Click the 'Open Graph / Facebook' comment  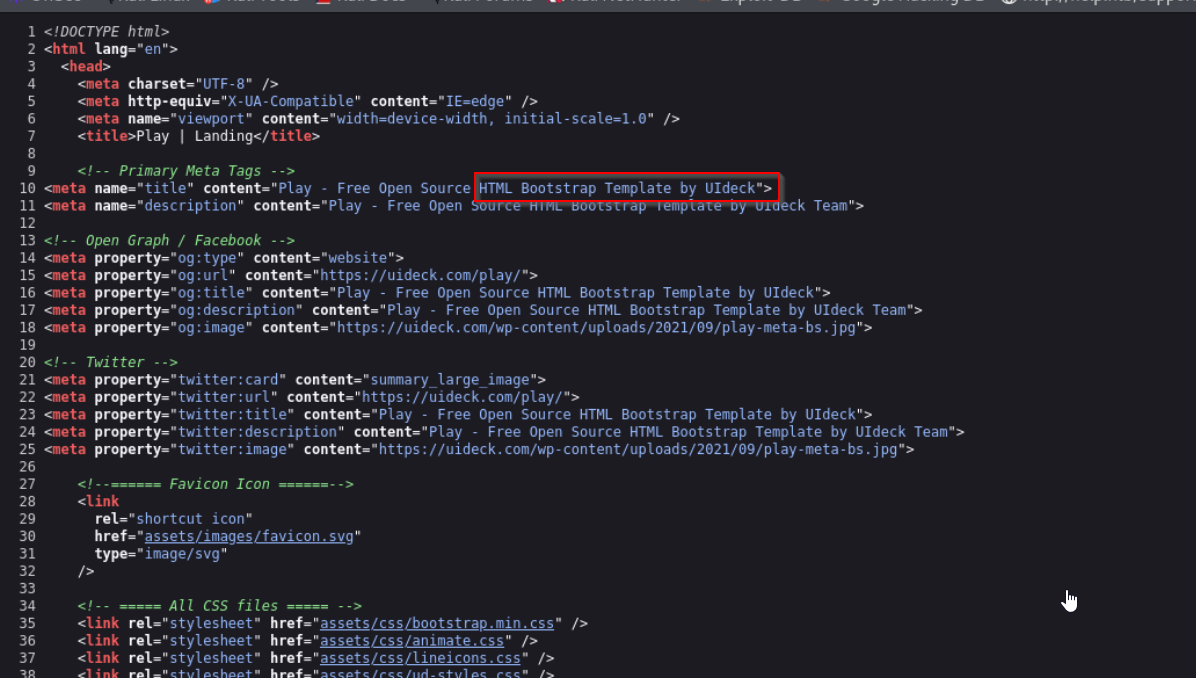coord(169,240)
